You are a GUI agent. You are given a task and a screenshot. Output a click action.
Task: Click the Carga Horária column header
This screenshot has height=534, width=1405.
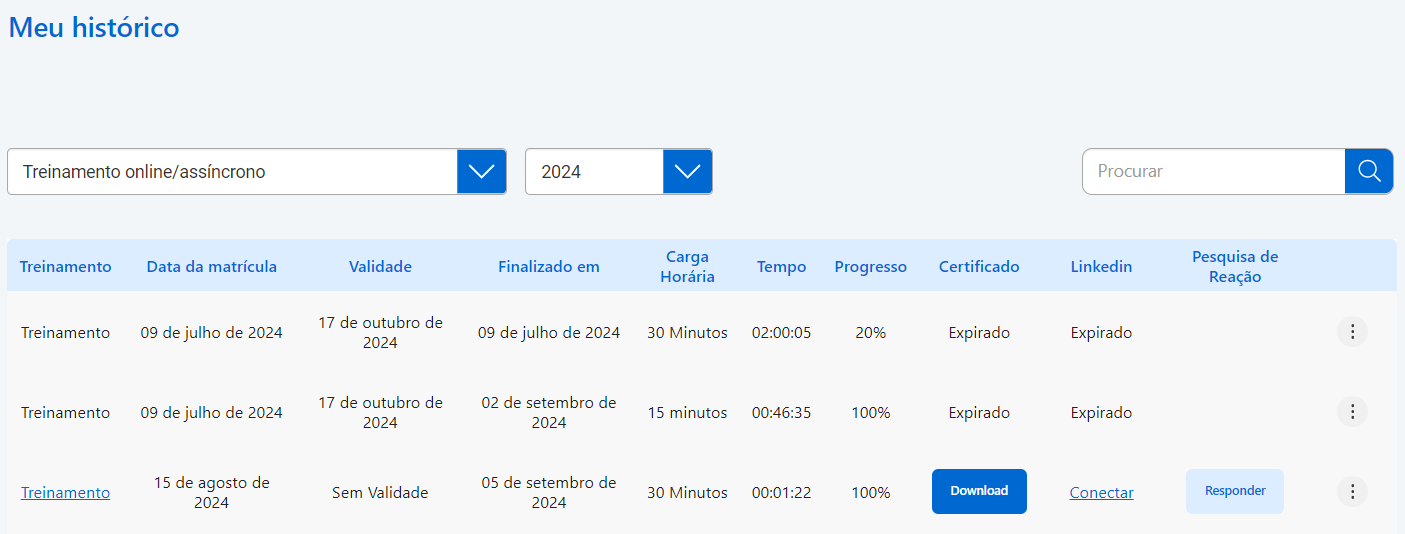[x=688, y=267]
